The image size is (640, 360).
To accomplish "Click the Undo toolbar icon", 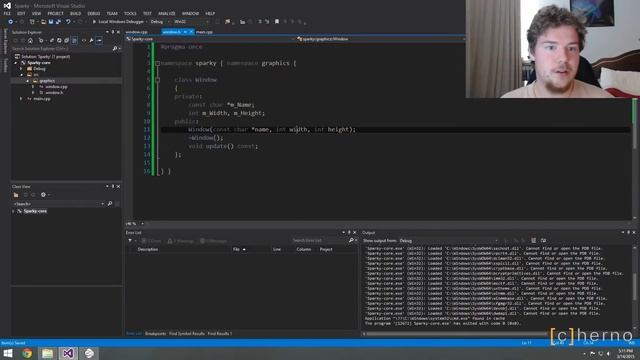I will 68,22.
